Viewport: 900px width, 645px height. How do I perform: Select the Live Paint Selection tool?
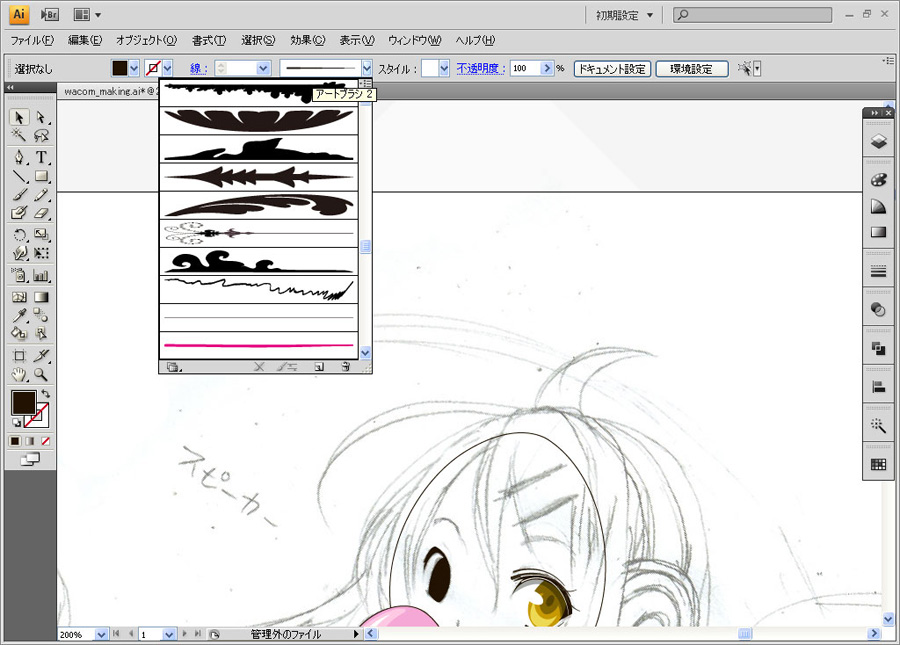(41, 333)
